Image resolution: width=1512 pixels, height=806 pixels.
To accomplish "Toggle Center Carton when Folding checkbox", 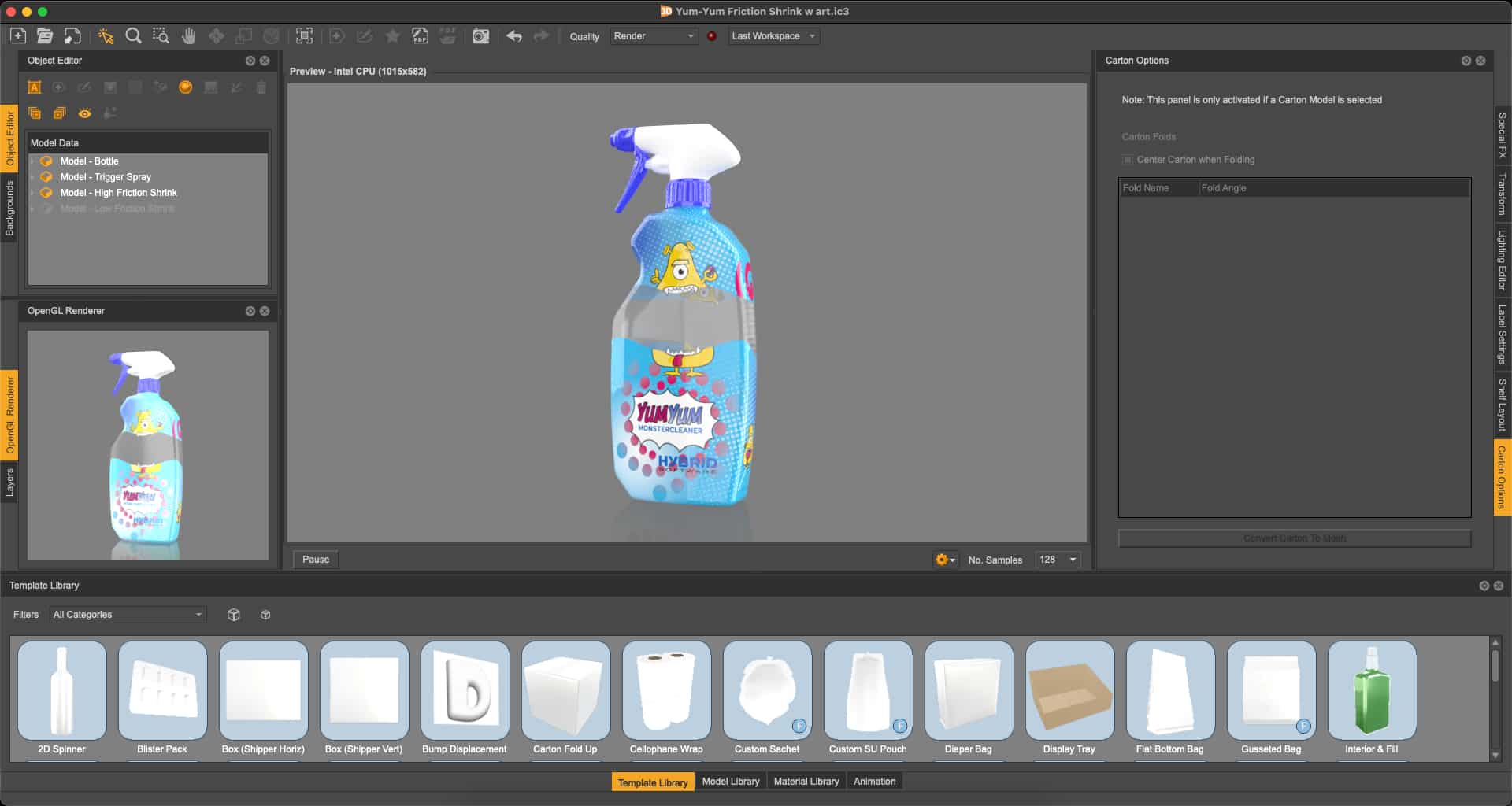I will tap(1128, 160).
